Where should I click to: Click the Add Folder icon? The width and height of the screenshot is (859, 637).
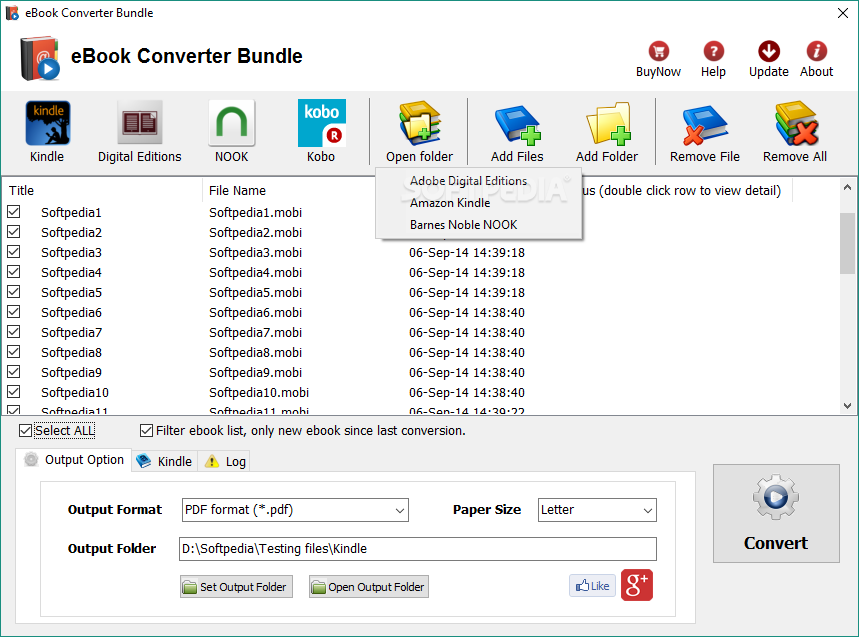tap(608, 124)
